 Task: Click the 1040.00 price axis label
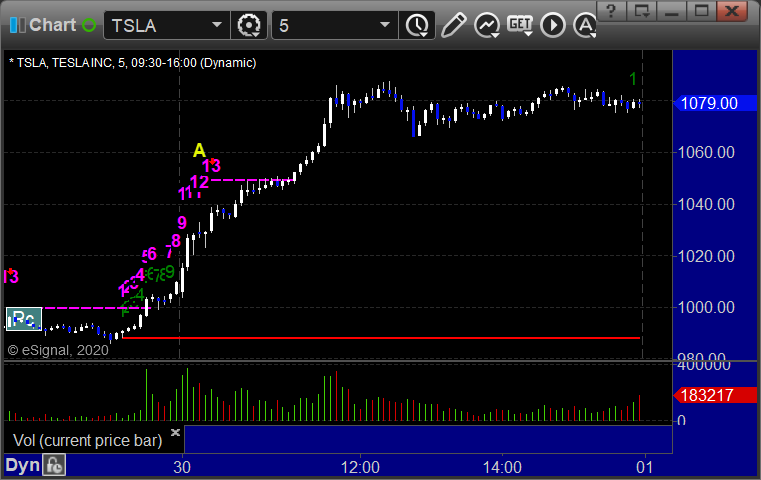(x=706, y=204)
